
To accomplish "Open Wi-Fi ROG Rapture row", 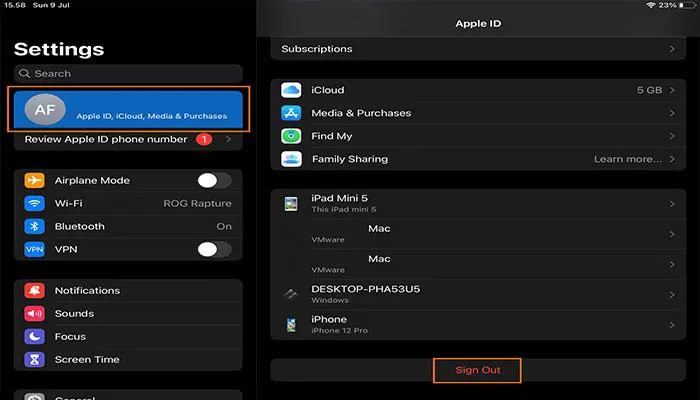I will [x=128, y=204].
